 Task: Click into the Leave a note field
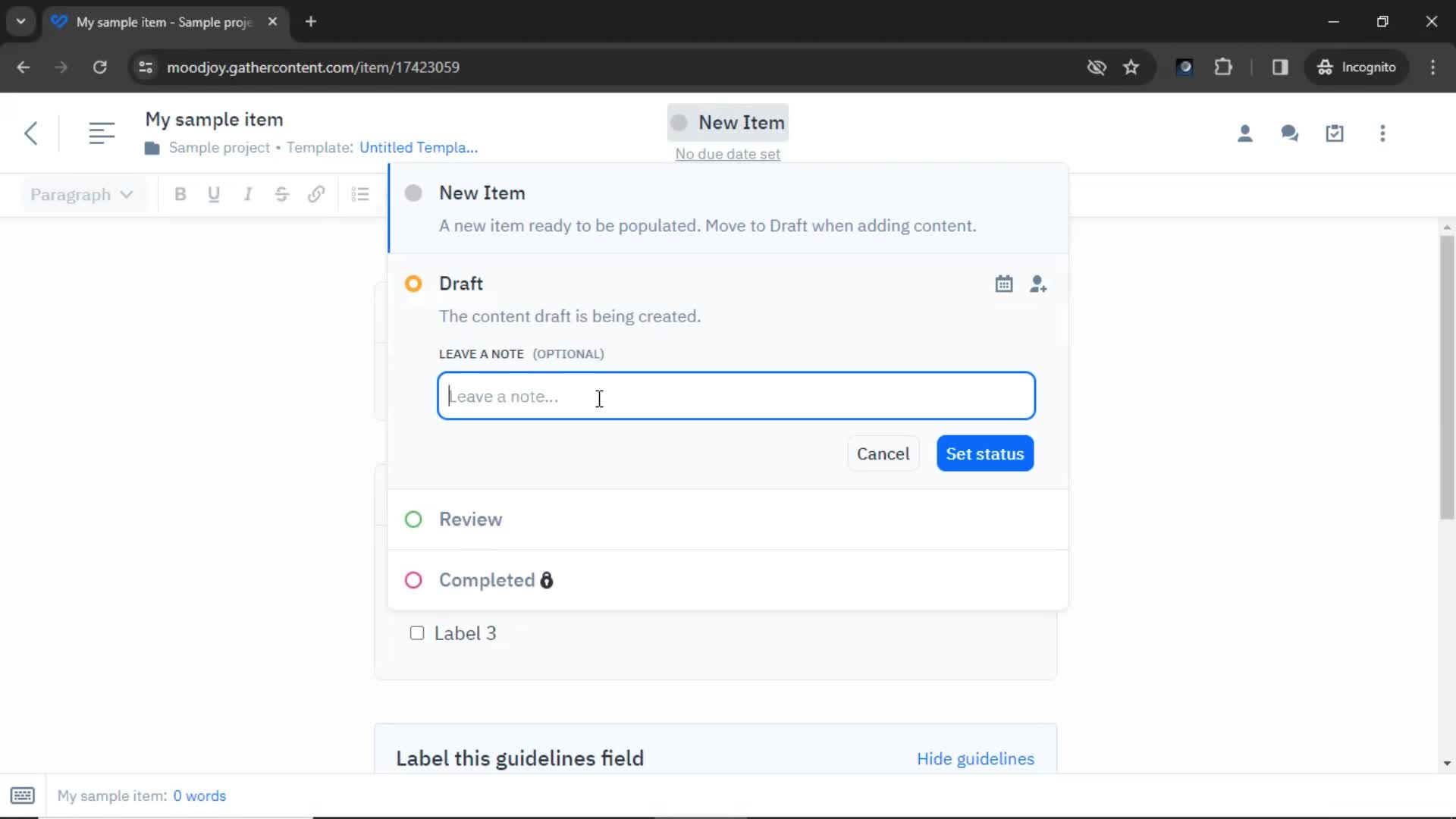click(736, 396)
